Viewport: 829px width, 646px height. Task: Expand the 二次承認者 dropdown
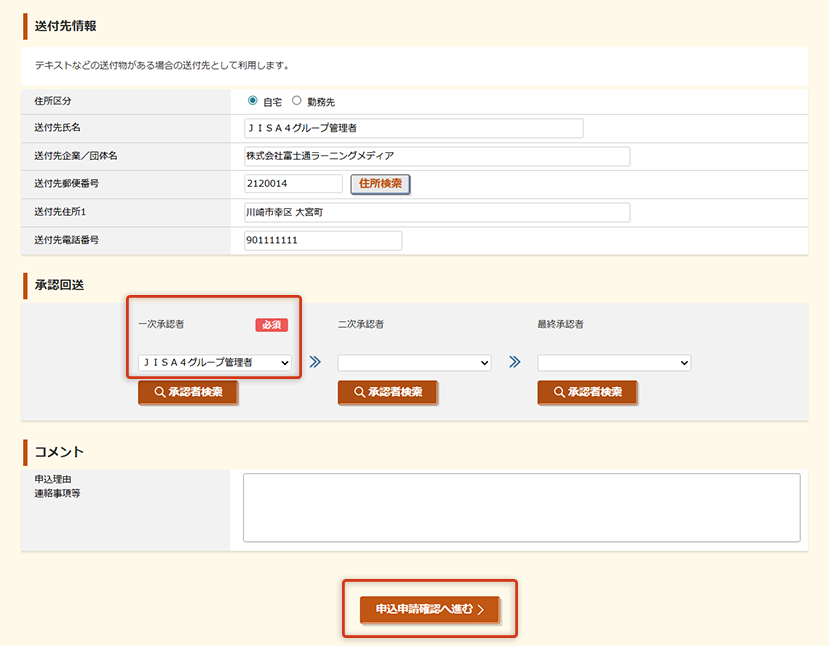pos(414,362)
